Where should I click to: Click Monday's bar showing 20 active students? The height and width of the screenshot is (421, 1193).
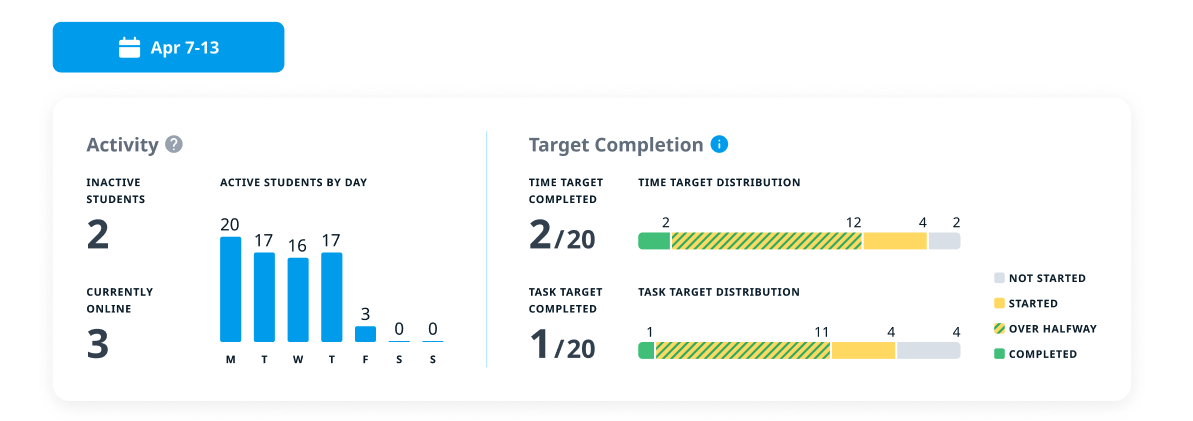230,289
